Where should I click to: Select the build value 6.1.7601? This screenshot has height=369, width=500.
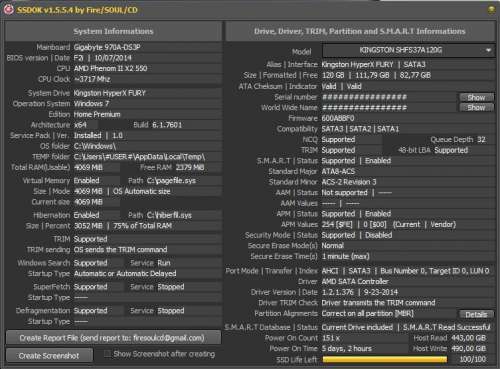(x=167, y=125)
